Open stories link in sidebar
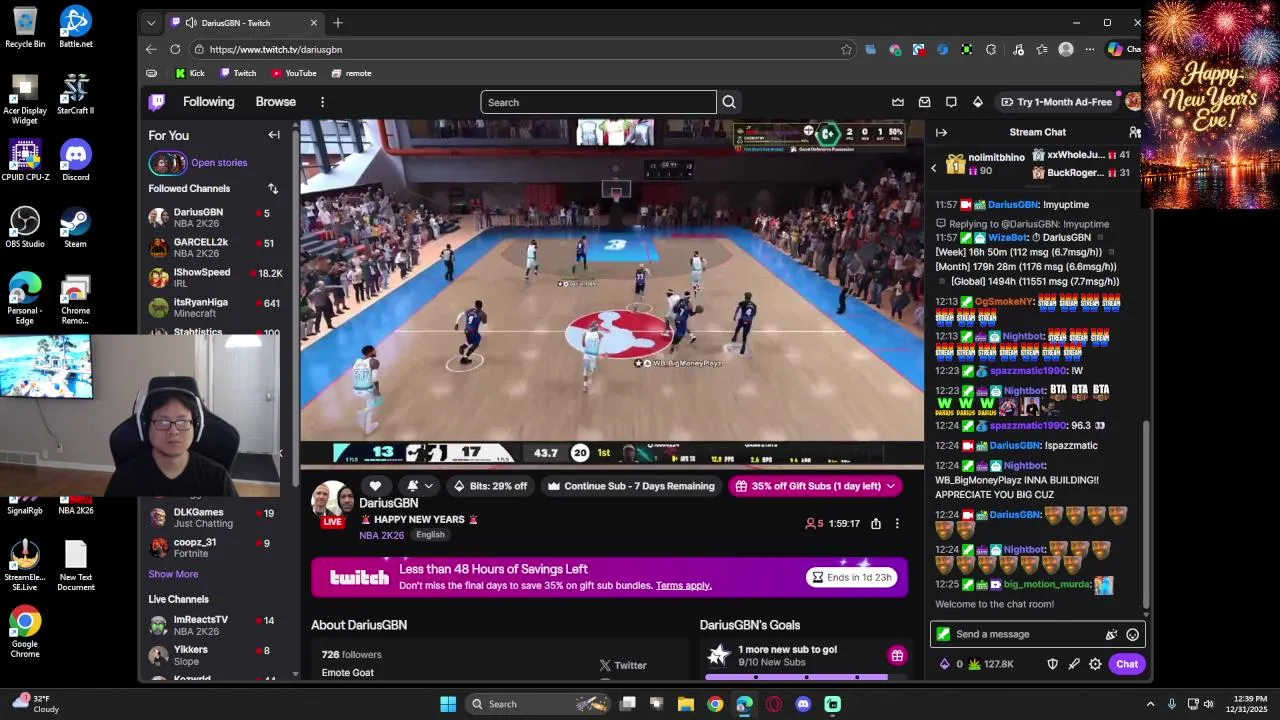This screenshot has width=1280, height=720. [219, 163]
